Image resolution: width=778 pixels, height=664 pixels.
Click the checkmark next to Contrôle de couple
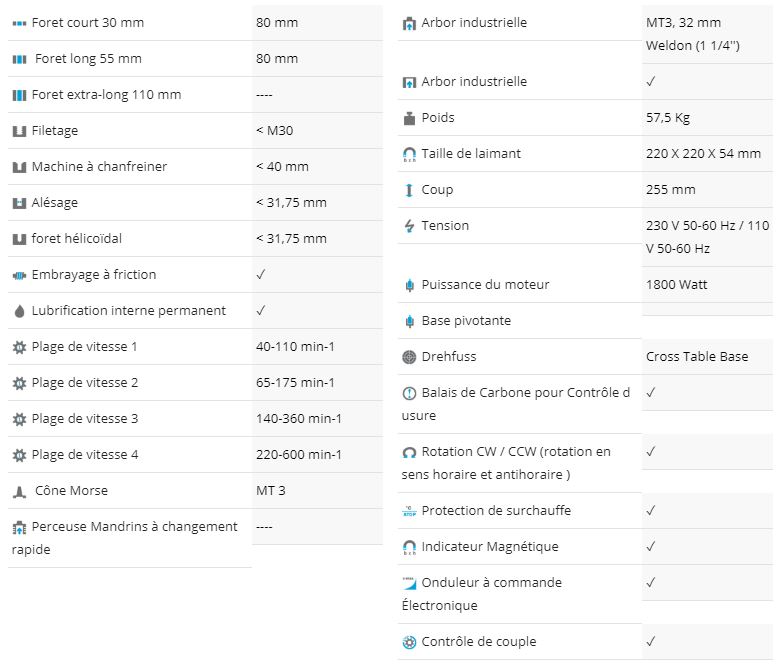coord(650,641)
